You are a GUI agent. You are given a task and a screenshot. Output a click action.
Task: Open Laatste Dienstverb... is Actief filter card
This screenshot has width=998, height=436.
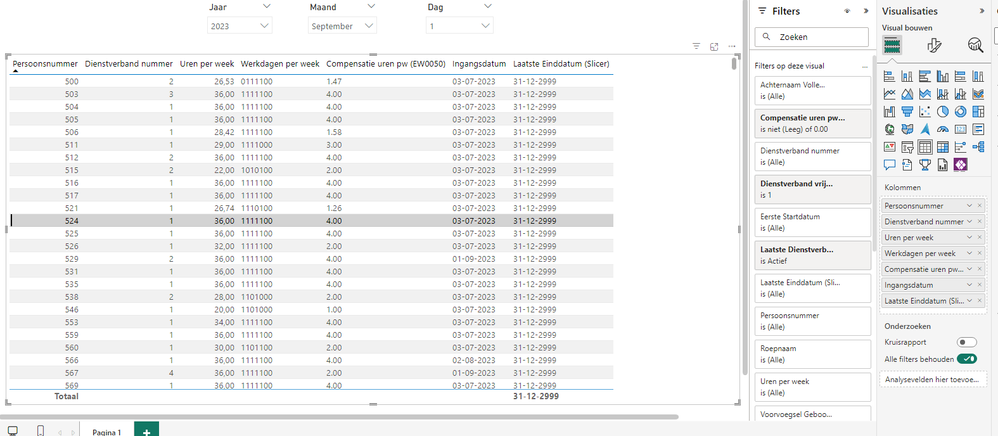812,255
